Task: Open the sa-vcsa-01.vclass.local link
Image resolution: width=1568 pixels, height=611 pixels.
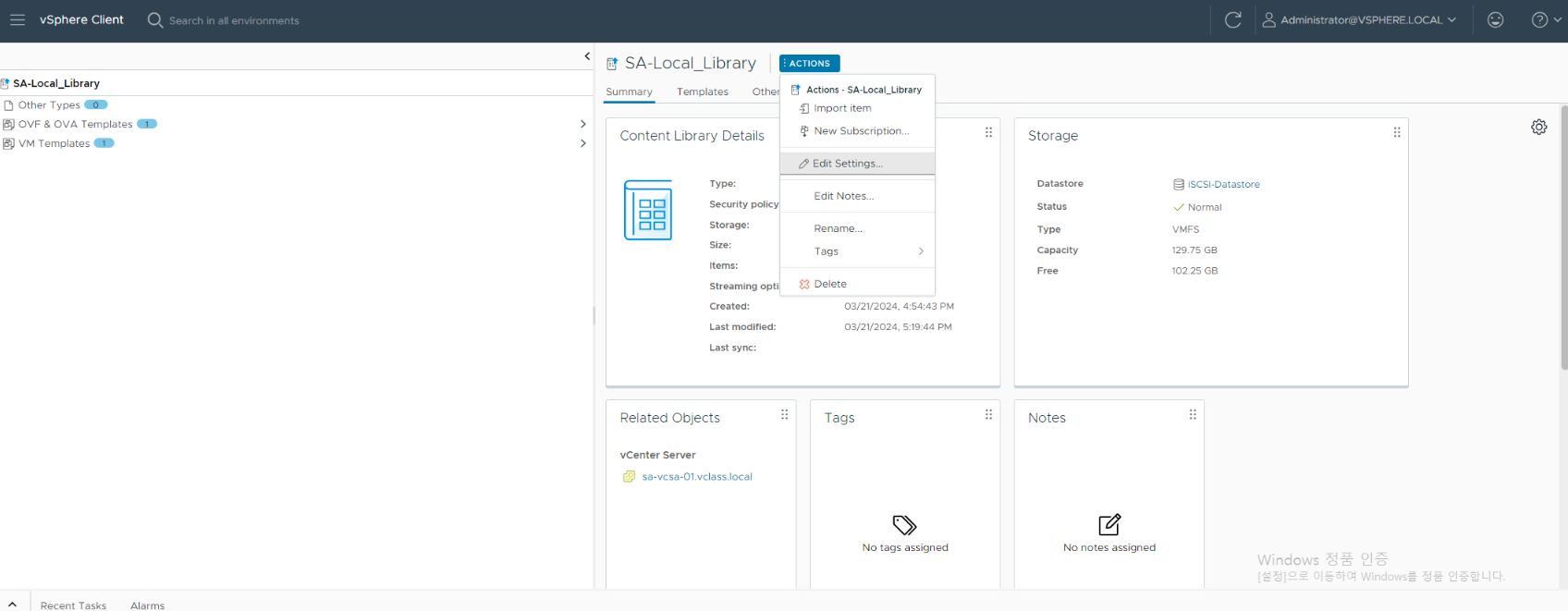Action: [x=697, y=477]
